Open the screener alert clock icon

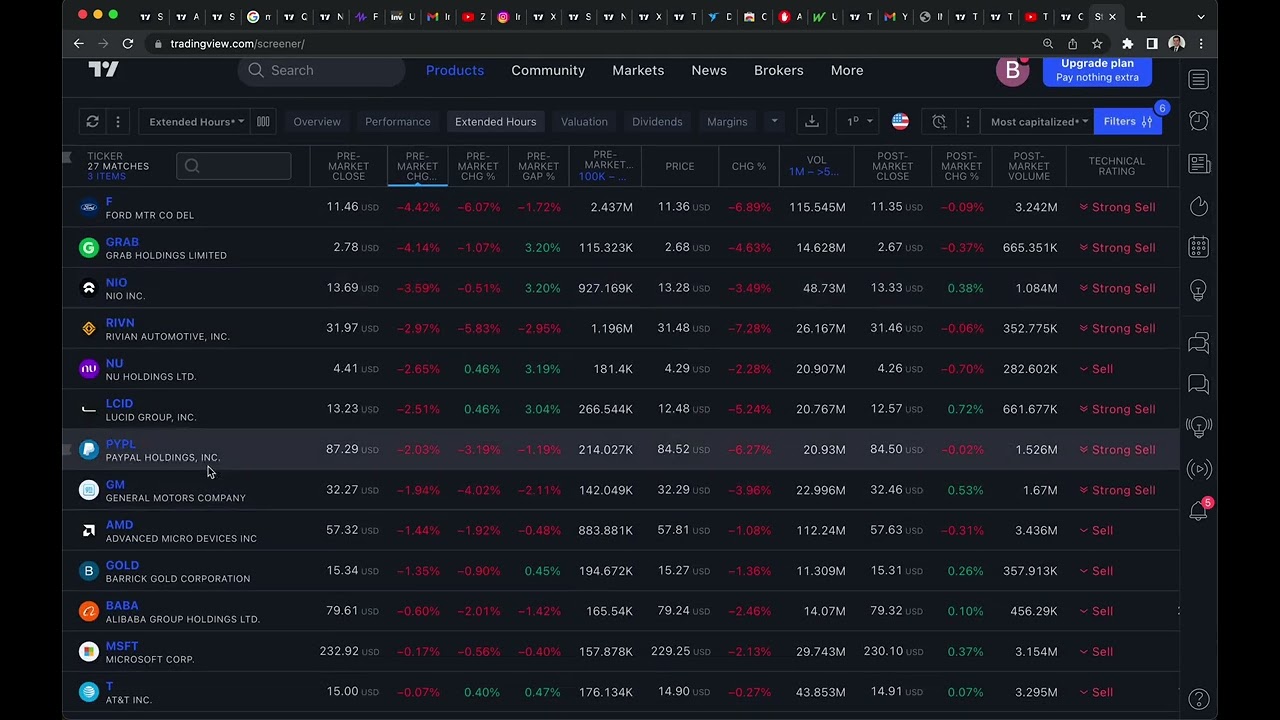pyautogui.click(x=939, y=121)
